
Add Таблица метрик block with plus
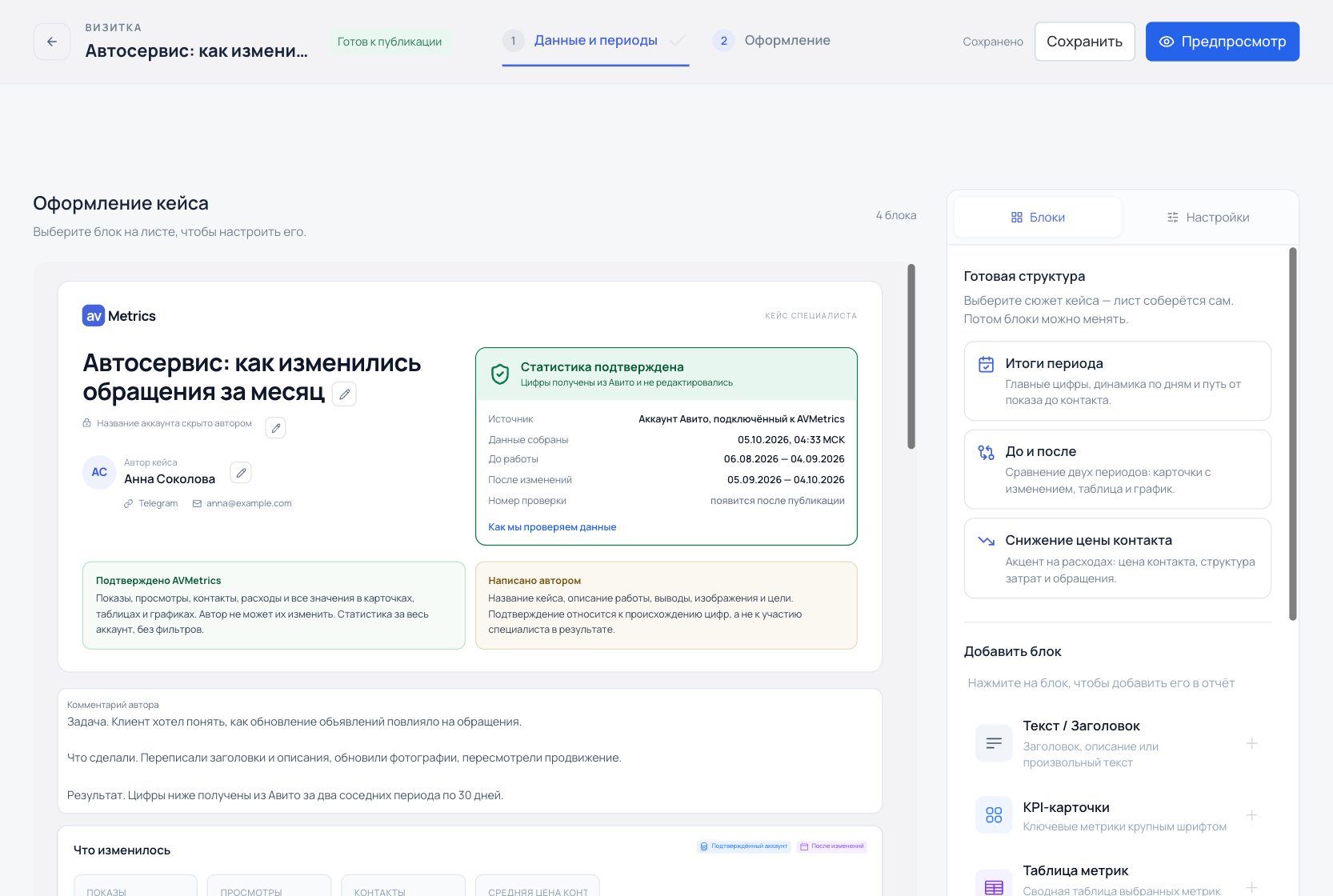1252,886
